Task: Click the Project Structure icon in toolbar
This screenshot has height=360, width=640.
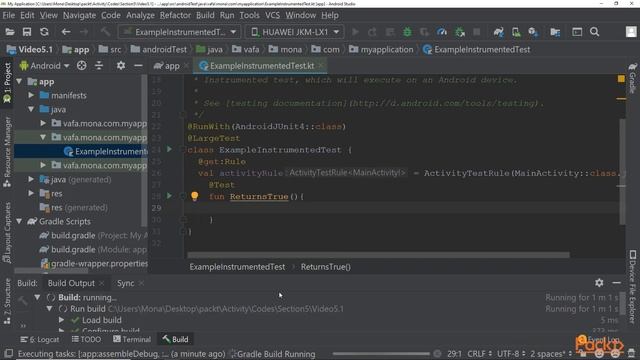Action: coord(555,32)
